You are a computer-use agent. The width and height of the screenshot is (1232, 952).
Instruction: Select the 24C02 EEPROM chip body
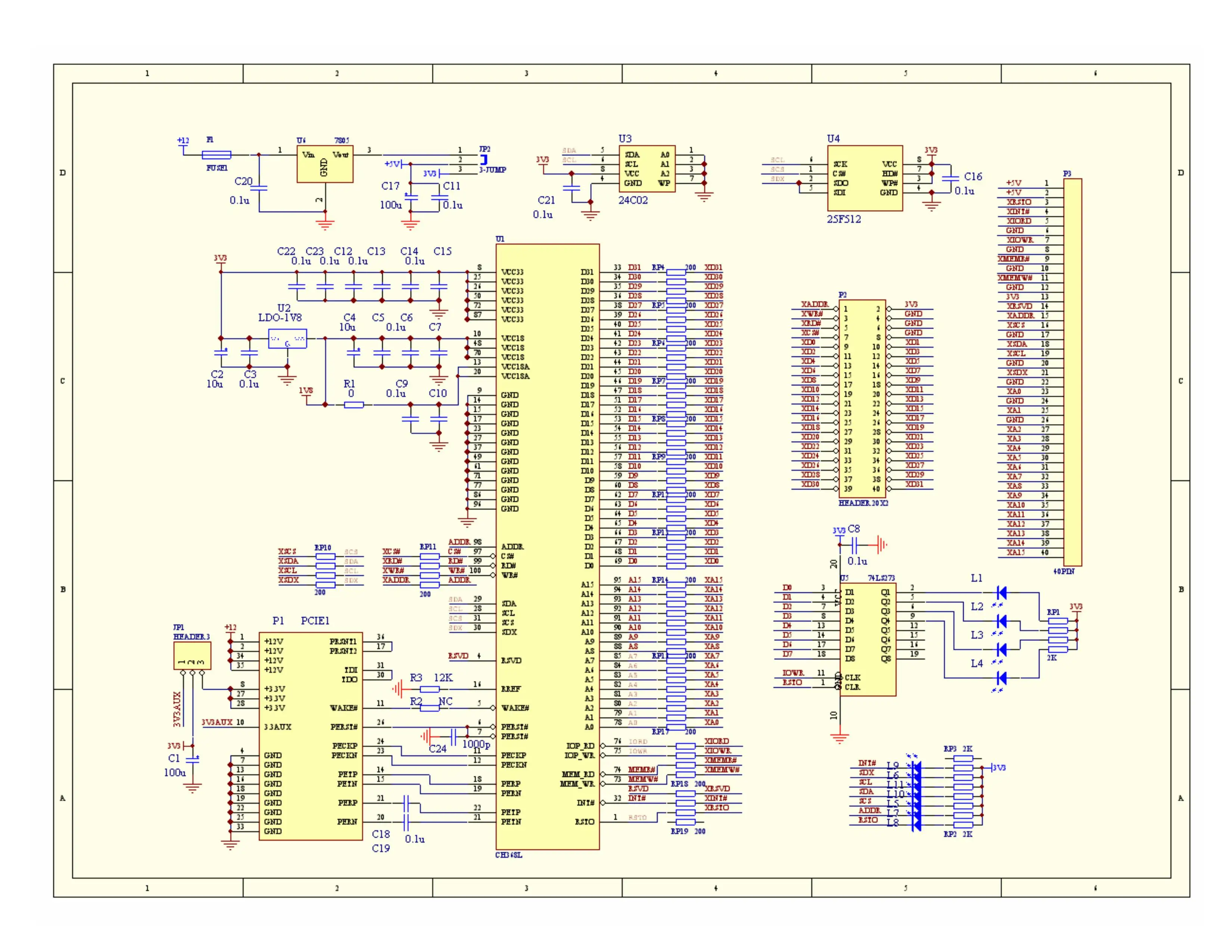pyautogui.click(x=647, y=169)
